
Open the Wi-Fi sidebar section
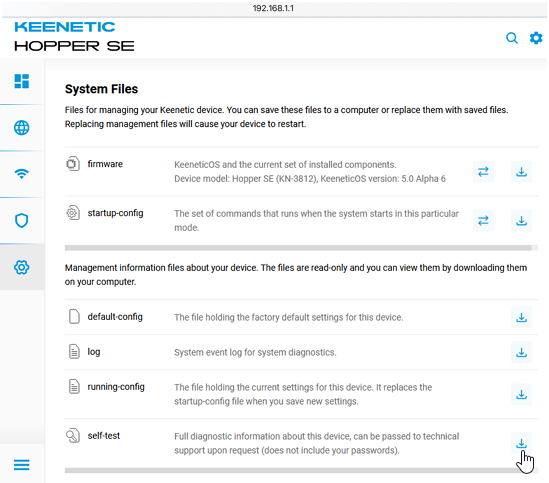(x=21, y=174)
